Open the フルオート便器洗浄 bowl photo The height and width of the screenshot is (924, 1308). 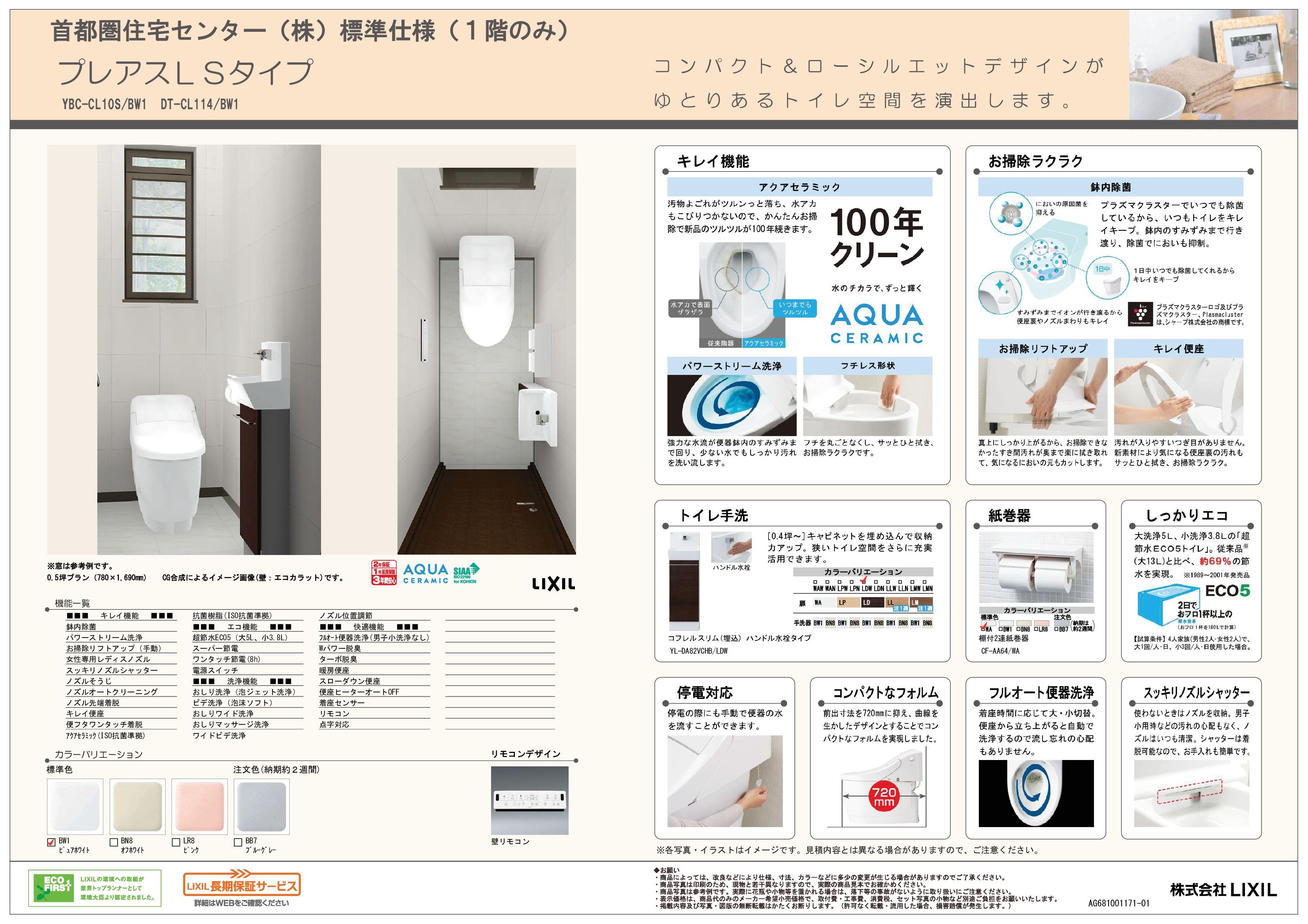tap(1036, 793)
